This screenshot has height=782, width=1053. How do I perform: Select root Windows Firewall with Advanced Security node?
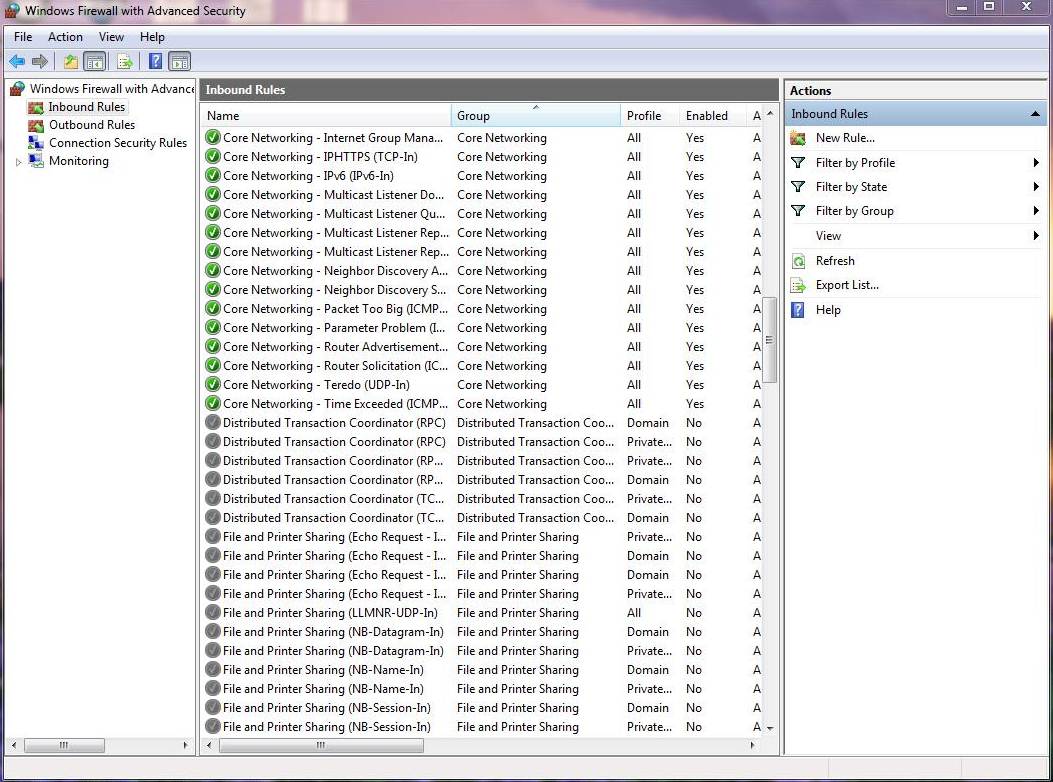click(x=111, y=89)
